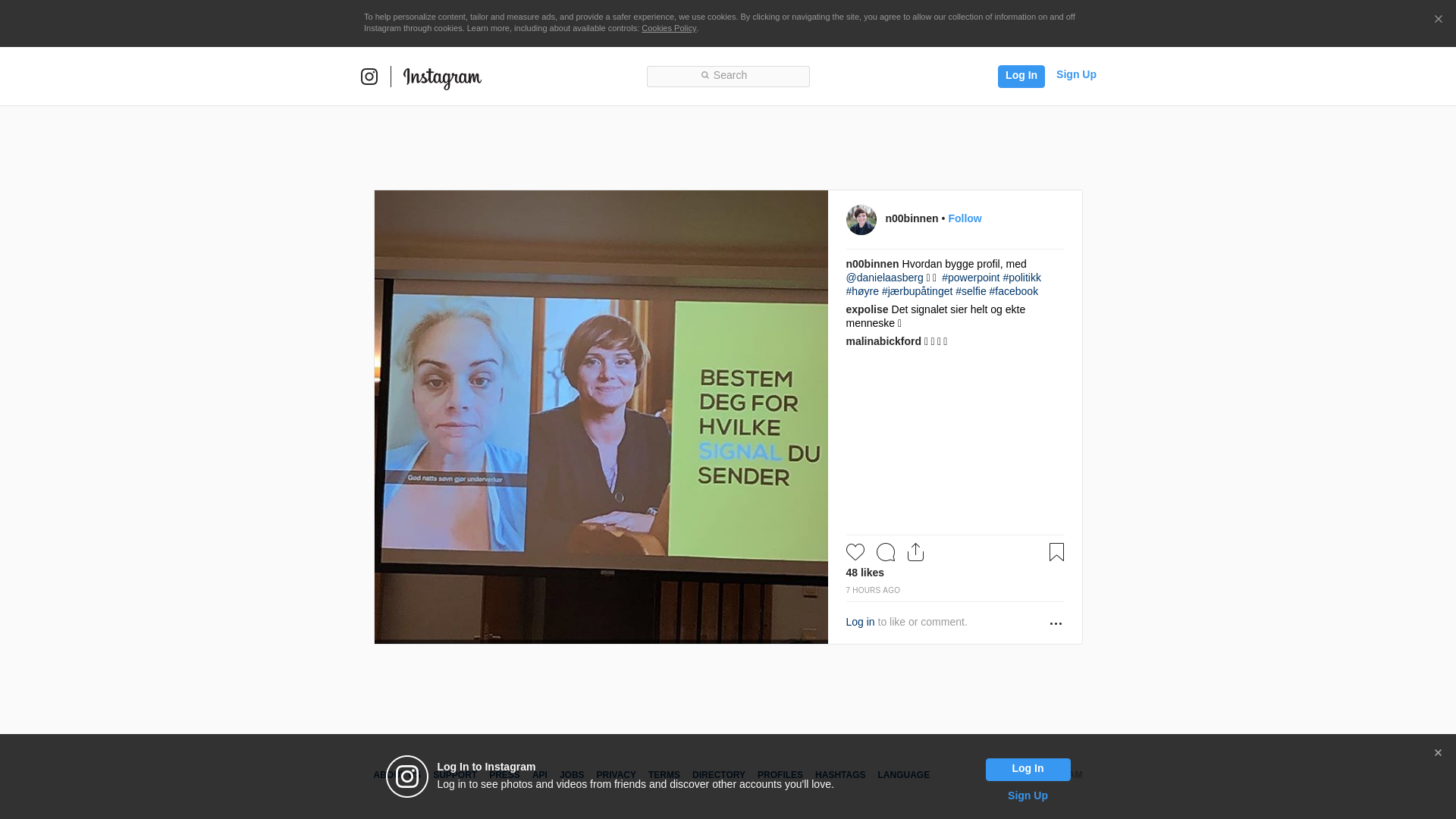Screen dimensions: 1456x819
Task: Open the @danielaasberg mention
Action: tap(884, 278)
